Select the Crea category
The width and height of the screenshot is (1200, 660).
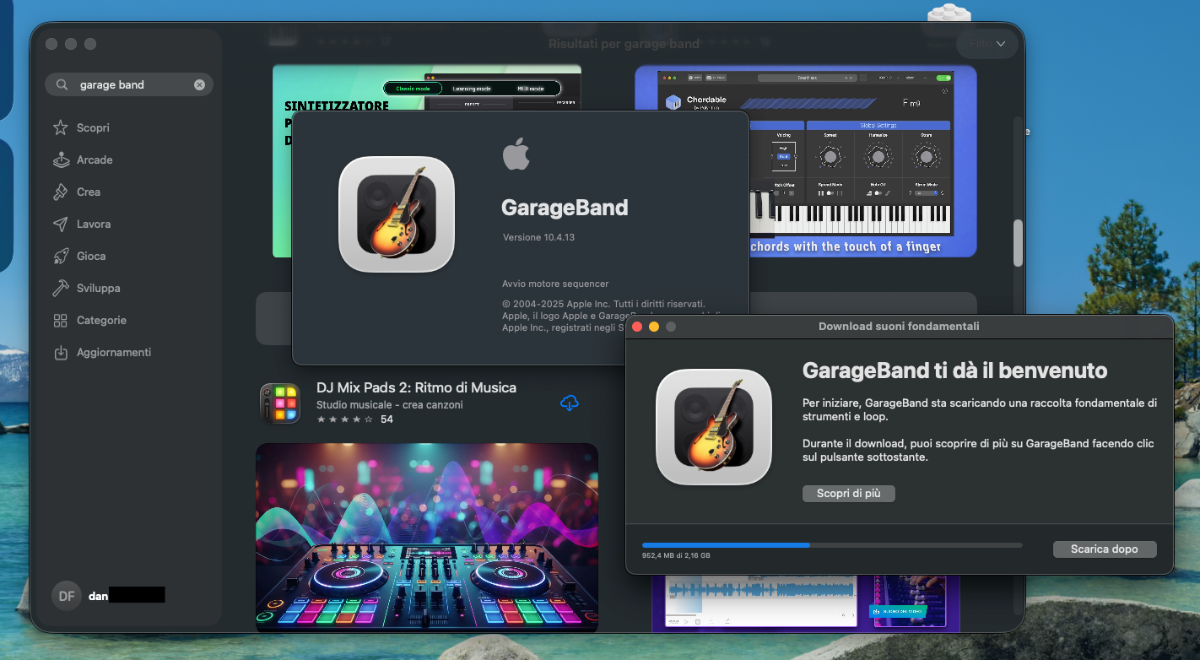(x=88, y=192)
